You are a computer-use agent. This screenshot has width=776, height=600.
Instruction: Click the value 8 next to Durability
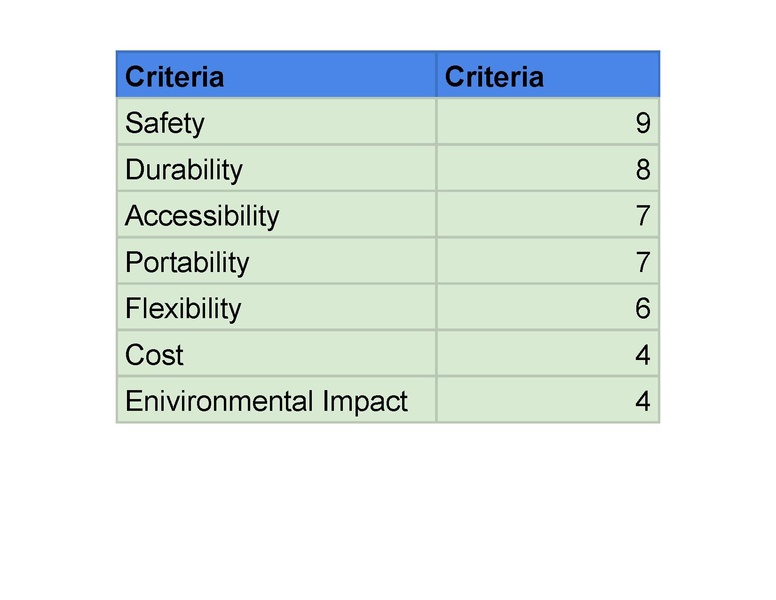tap(643, 169)
